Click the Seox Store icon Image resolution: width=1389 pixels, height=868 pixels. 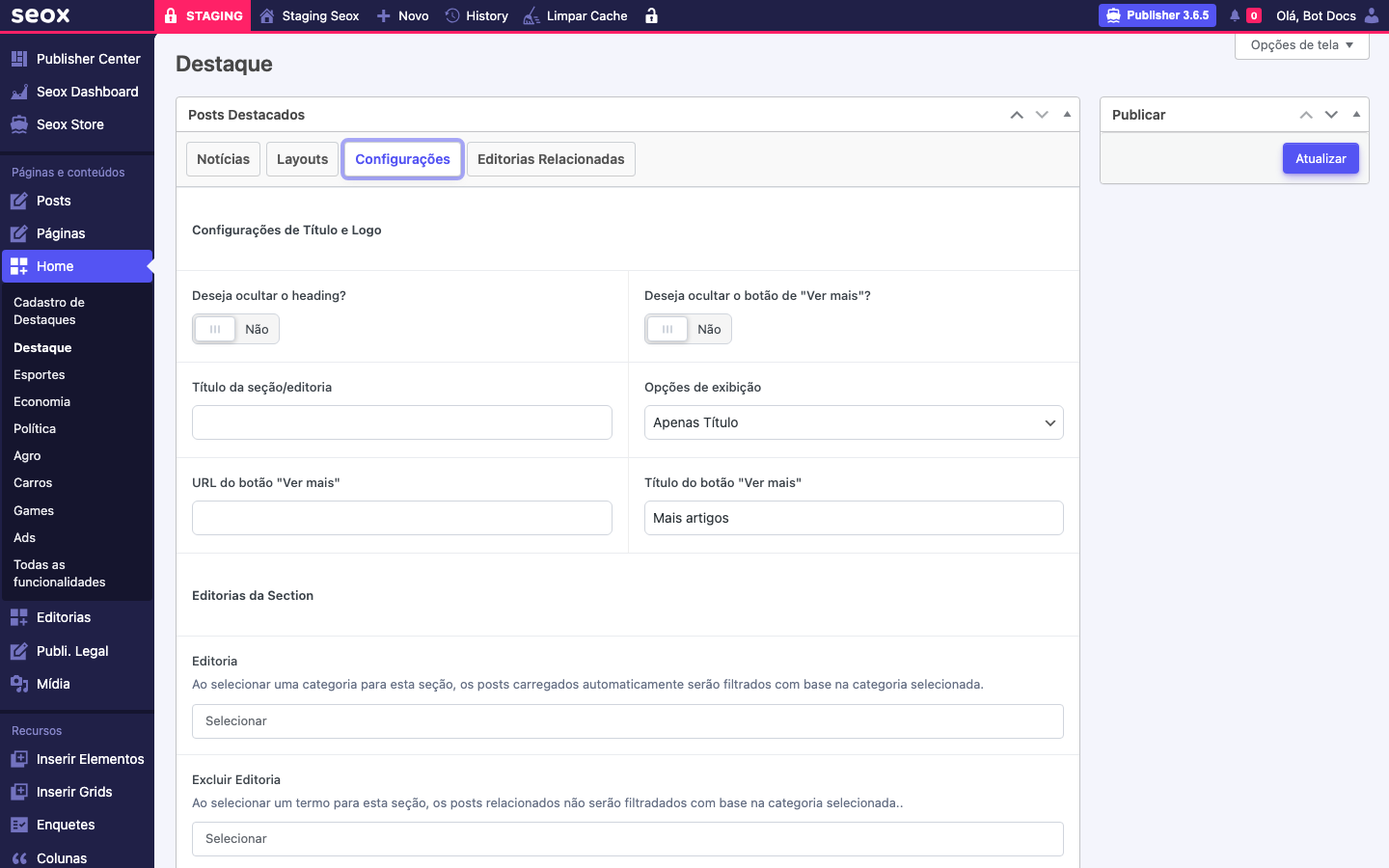pyautogui.click(x=19, y=124)
